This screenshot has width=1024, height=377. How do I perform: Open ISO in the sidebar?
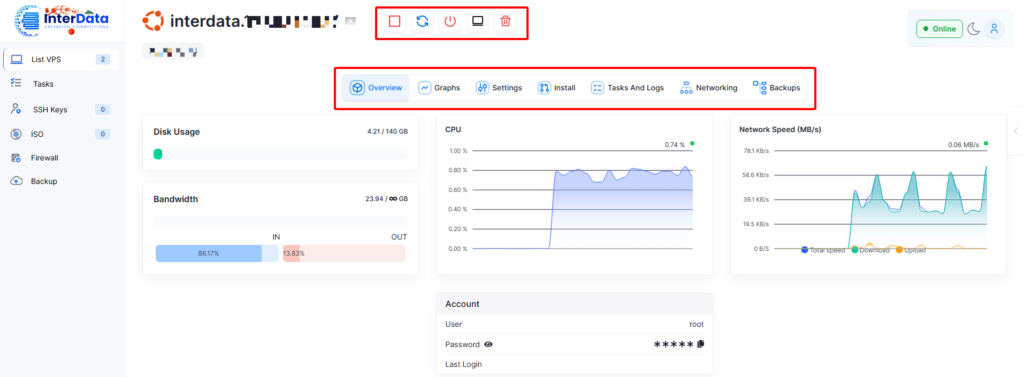click(37, 134)
